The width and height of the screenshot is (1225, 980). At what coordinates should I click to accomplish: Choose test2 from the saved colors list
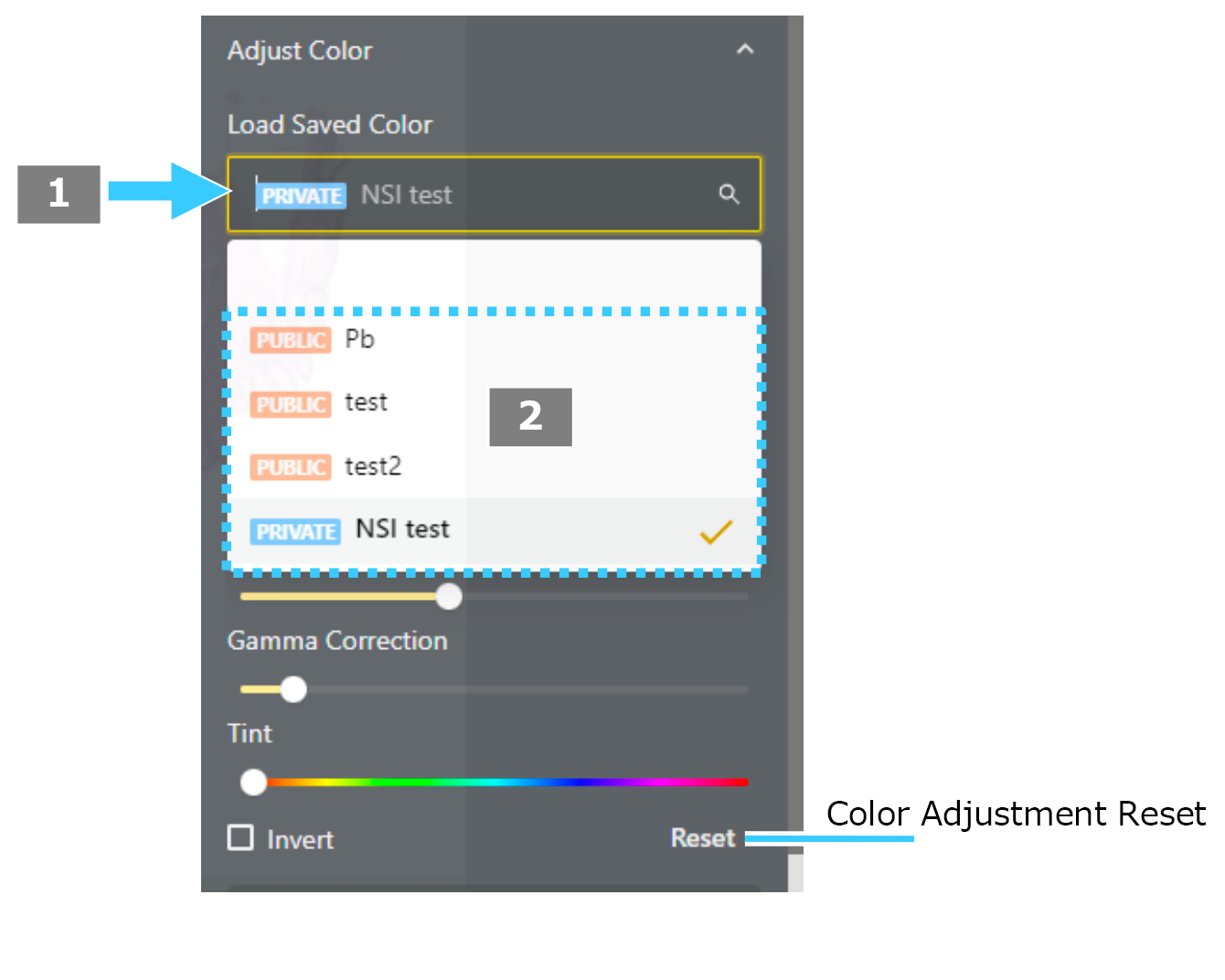[494, 467]
